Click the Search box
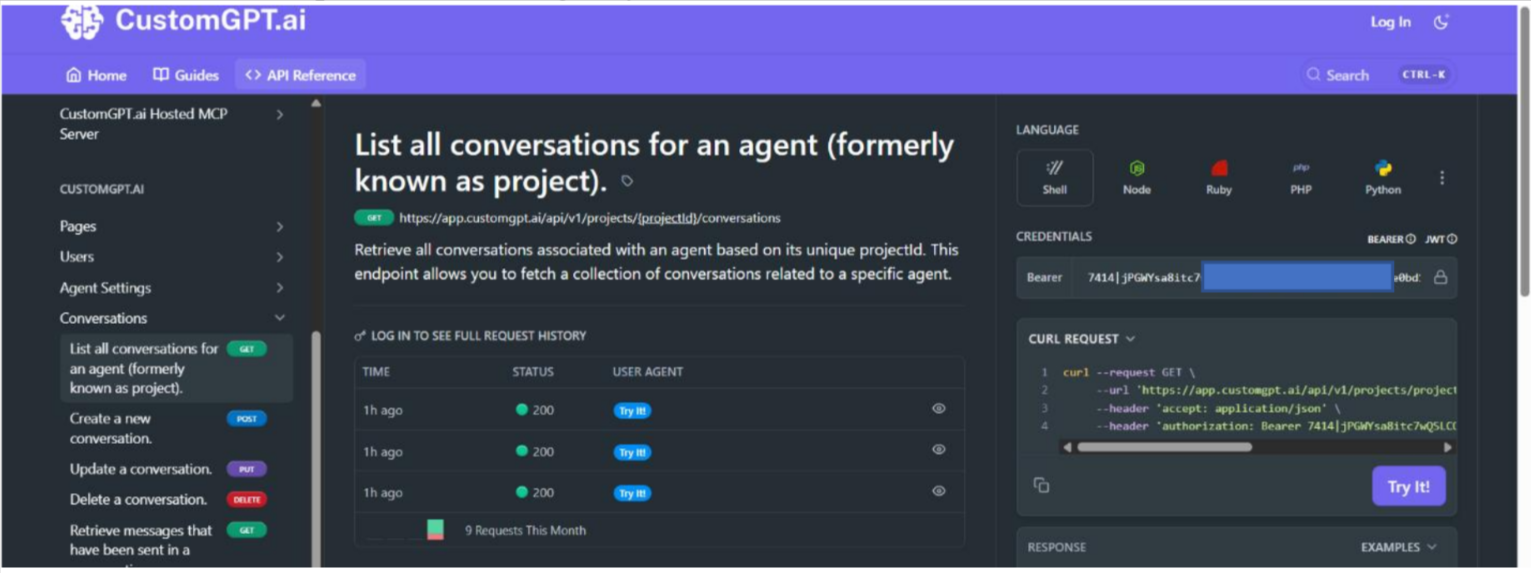 pos(1377,75)
